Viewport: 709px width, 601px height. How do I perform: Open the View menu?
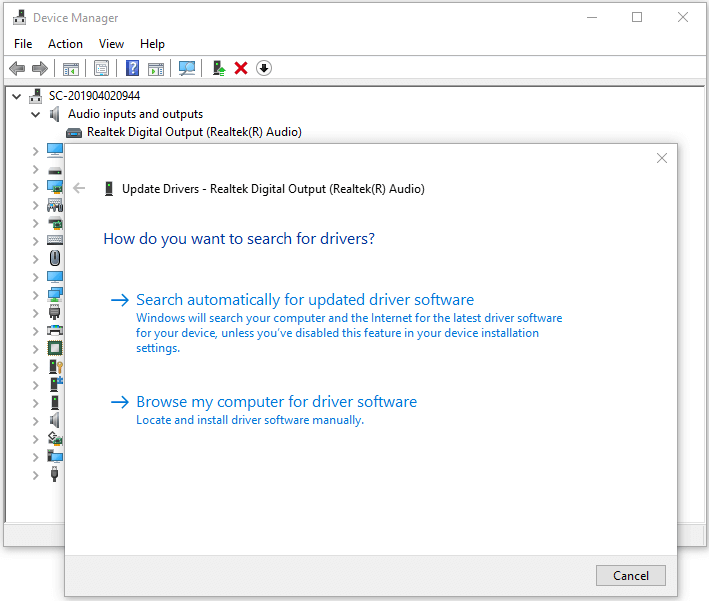click(111, 44)
